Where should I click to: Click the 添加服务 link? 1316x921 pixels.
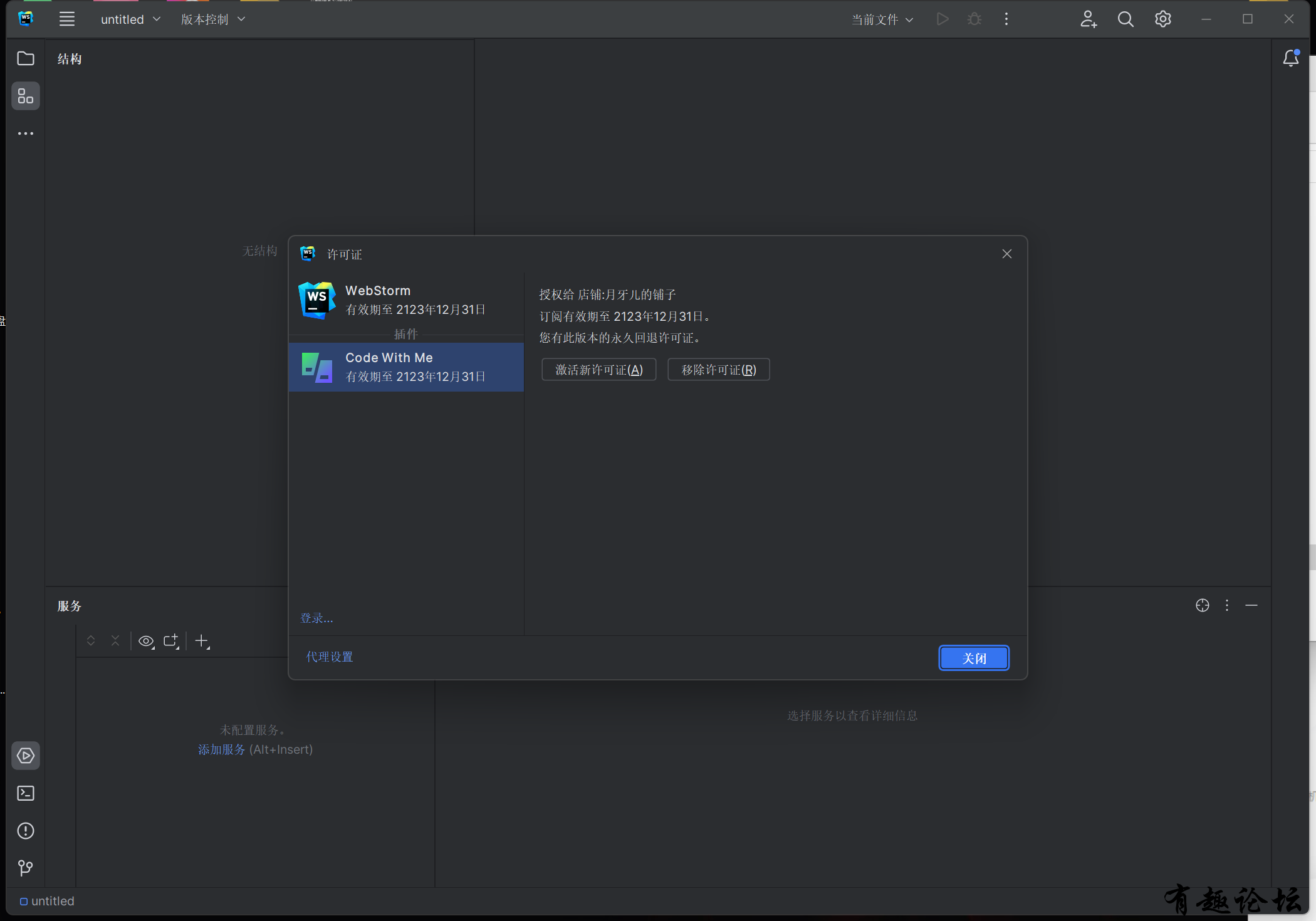click(x=222, y=749)
